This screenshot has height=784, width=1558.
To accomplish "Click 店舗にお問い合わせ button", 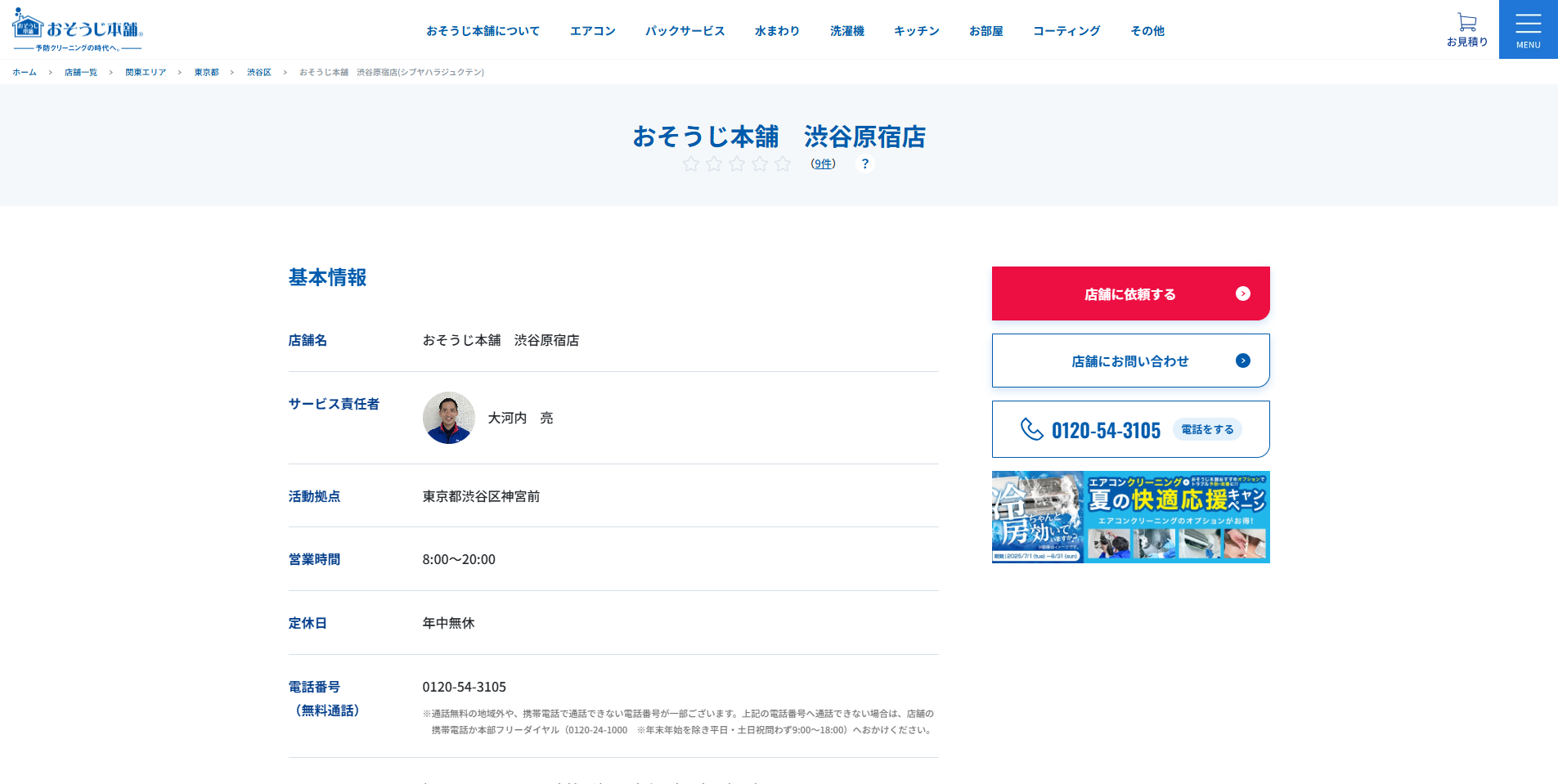I will point(1131,361).
